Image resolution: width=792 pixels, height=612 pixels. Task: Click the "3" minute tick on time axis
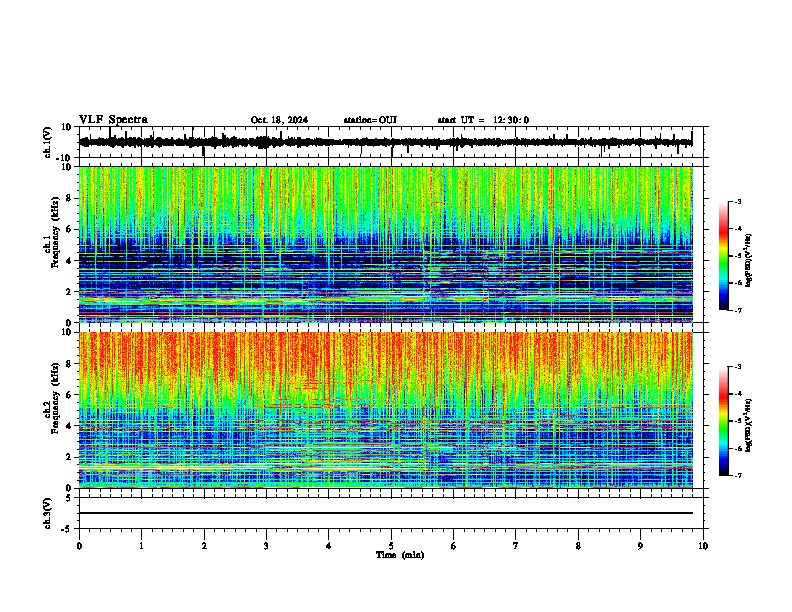266,546
